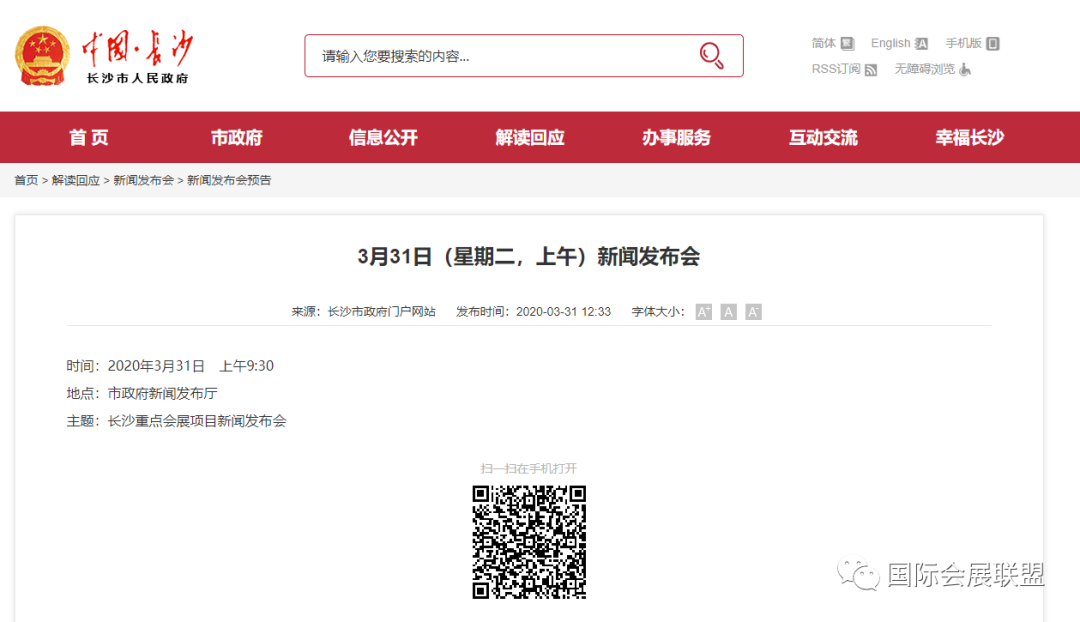Click the article title 3月31日新闻发布会
Viewport: 1080px width, 622px height.
[529, 257]
